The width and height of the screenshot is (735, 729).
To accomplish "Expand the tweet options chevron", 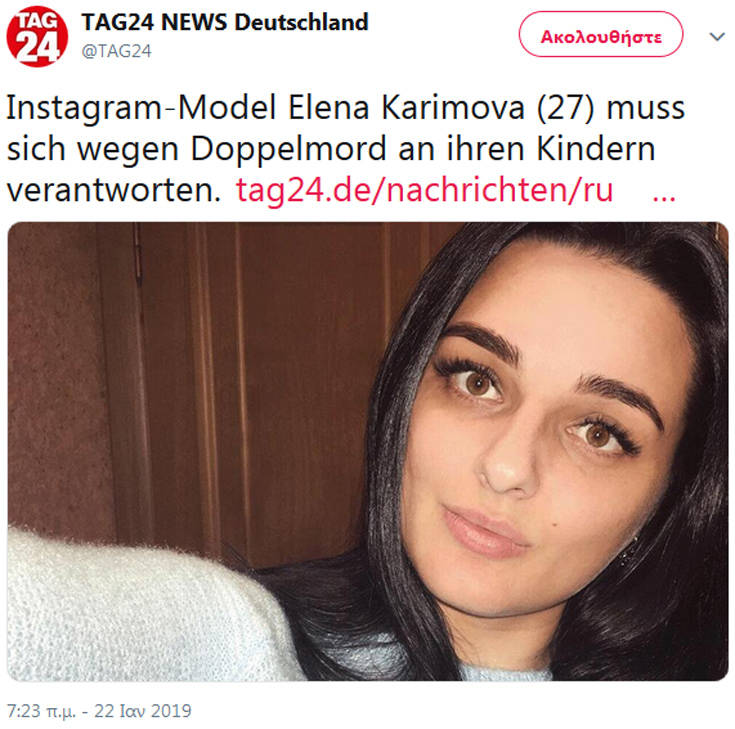I will tap(717, 36).
